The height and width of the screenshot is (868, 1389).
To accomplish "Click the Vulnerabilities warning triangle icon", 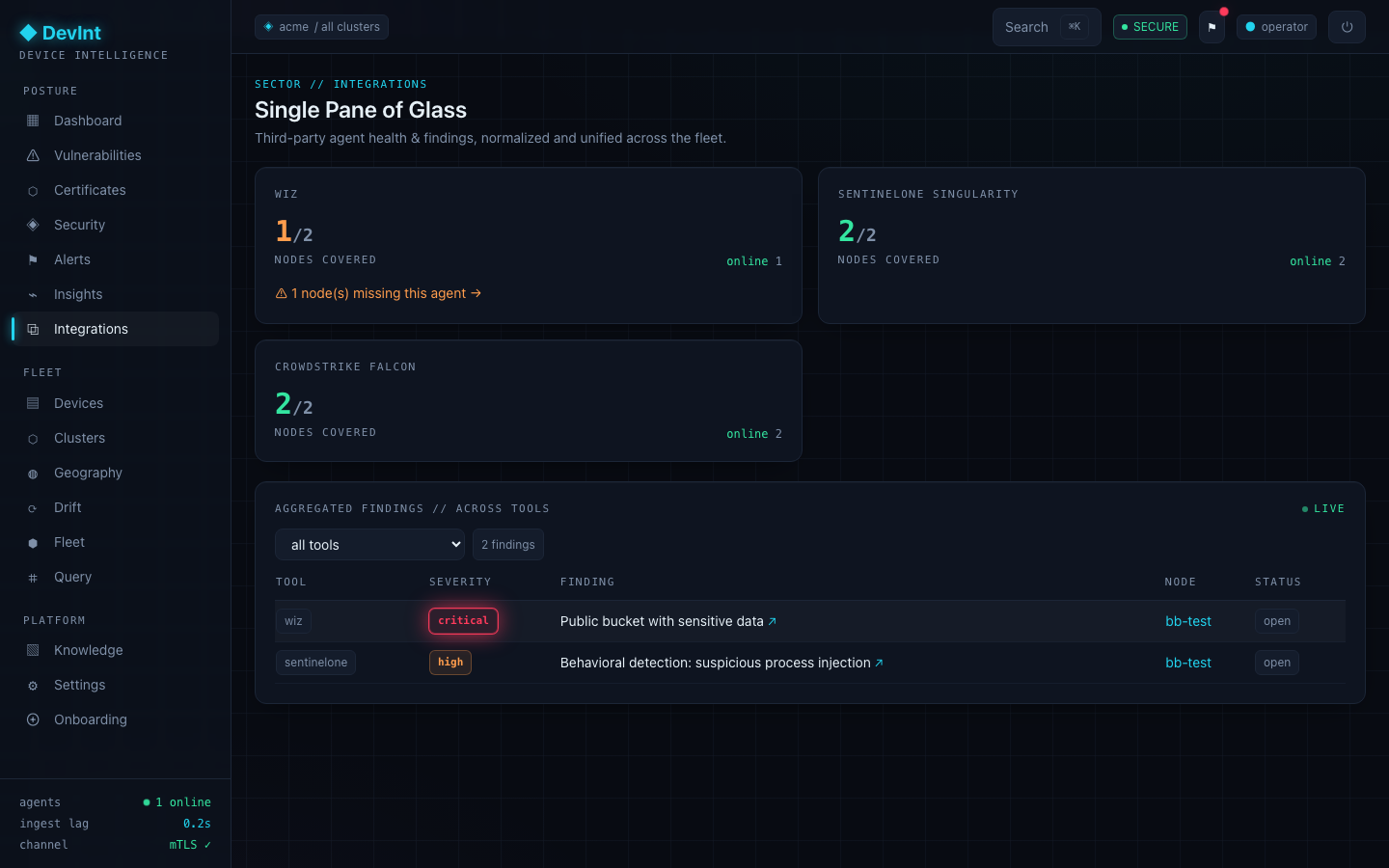I will [x=33, y=155].
